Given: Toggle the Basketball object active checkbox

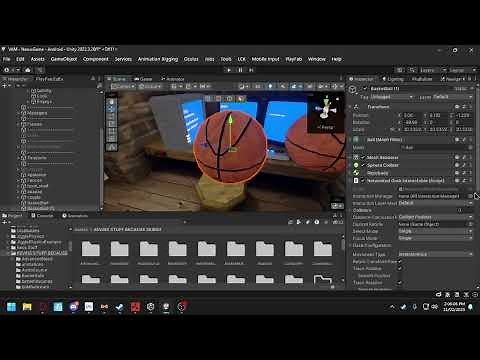Looking at the screenshot, I should pos(365,89).
